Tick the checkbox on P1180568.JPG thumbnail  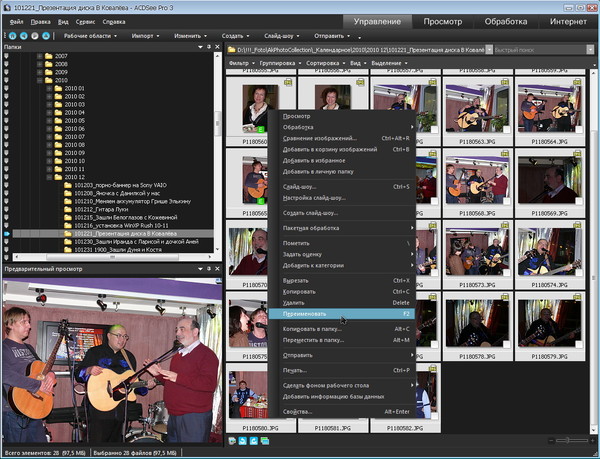(507, 201)
